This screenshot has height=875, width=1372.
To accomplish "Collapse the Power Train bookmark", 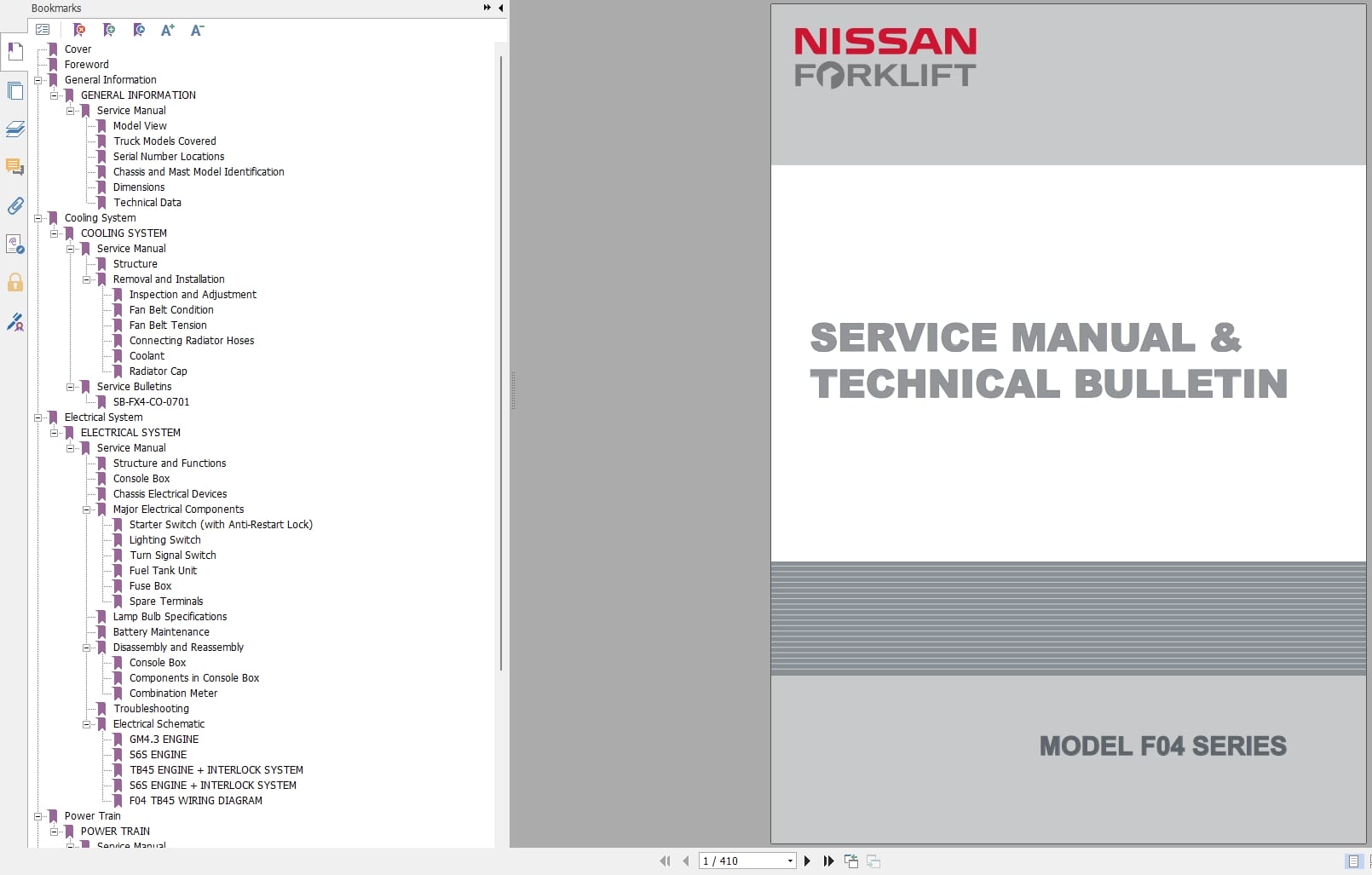I will (37, 816).
